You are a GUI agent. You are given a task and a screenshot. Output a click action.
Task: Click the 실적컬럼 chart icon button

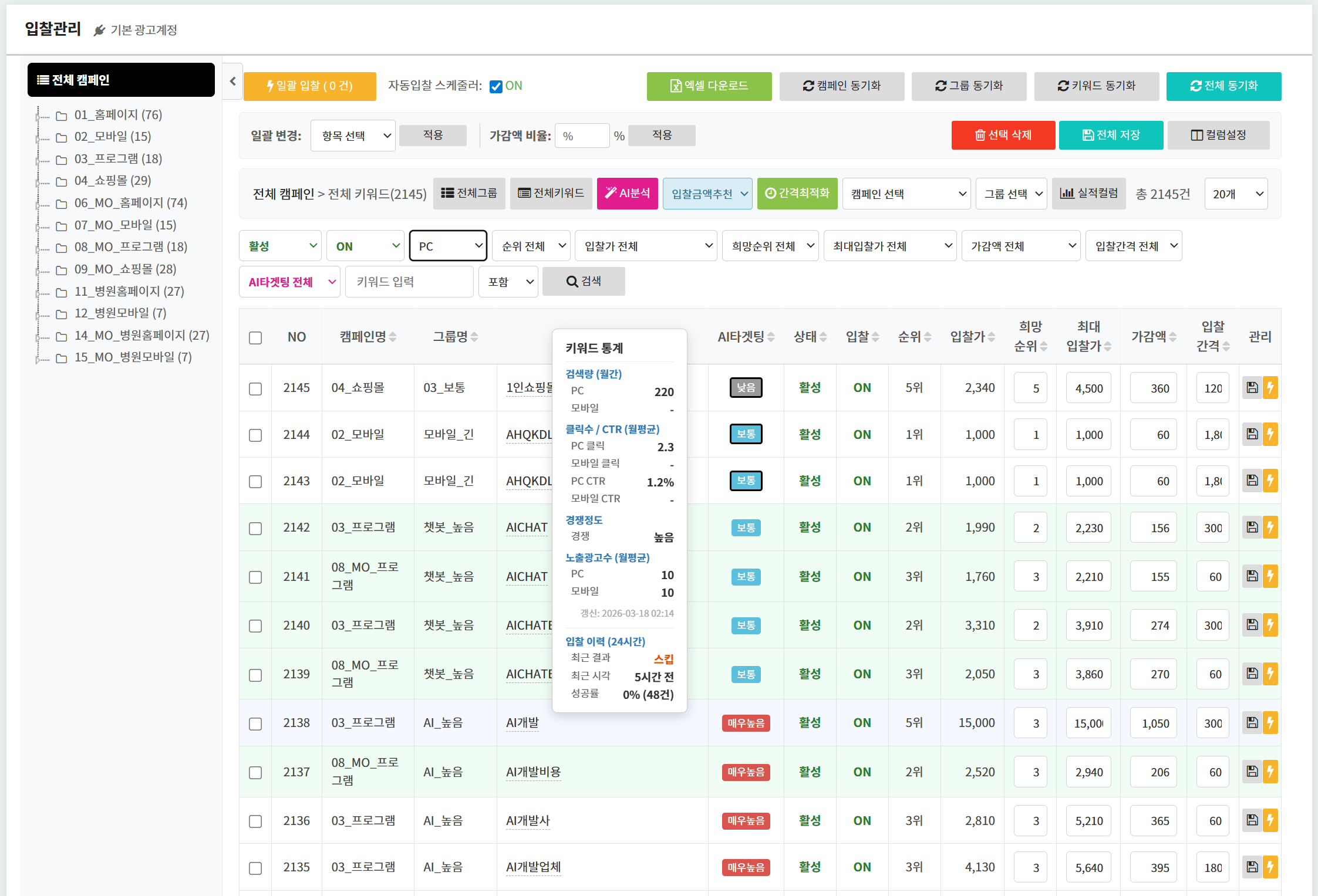1088,194
